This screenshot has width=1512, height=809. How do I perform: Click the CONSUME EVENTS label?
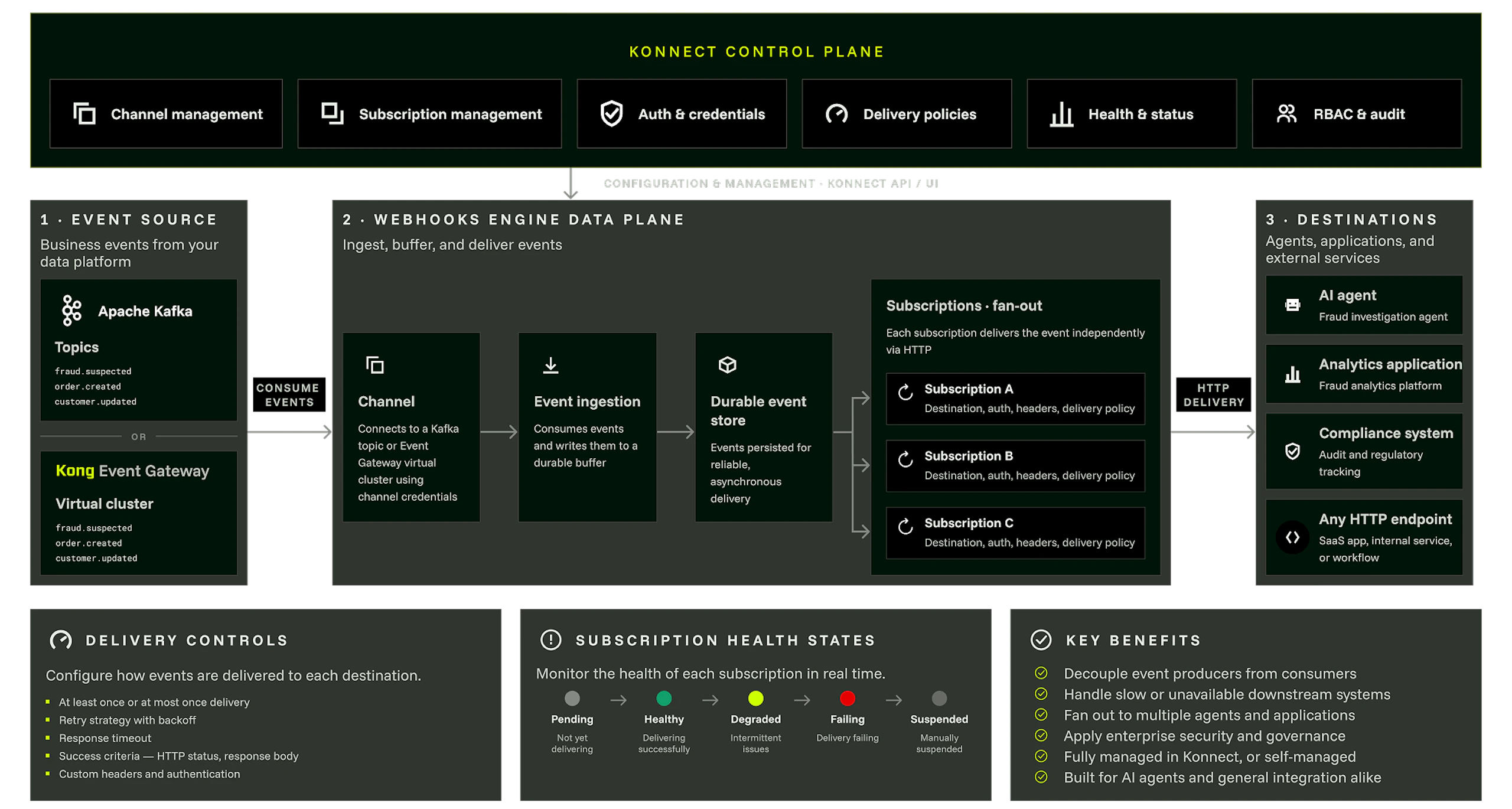pos(289,394)
